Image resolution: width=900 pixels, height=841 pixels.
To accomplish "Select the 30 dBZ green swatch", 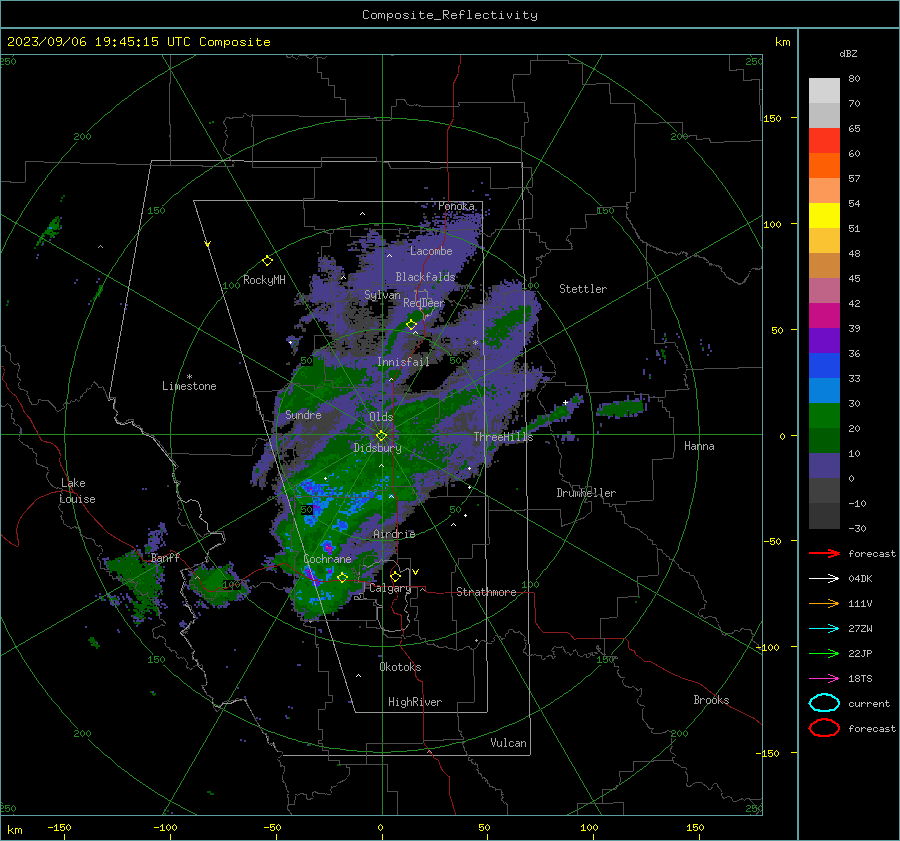I will click(824, 415).
